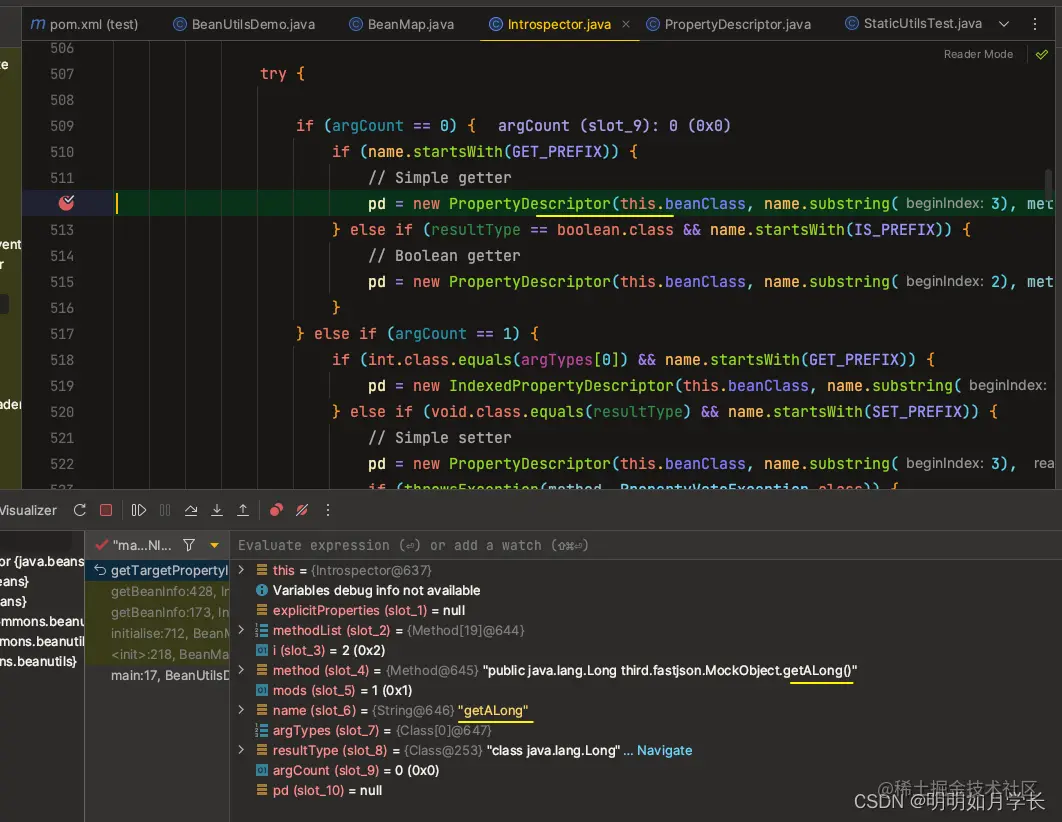The image size is (1062, 822).
Task: Click the Resume Program icon
Action: pos(139,510)
